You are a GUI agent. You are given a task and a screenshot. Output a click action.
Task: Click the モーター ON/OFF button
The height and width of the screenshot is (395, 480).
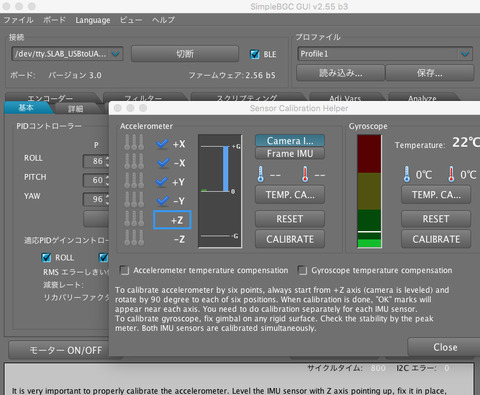pyautogui.click(x=66, y=350)
